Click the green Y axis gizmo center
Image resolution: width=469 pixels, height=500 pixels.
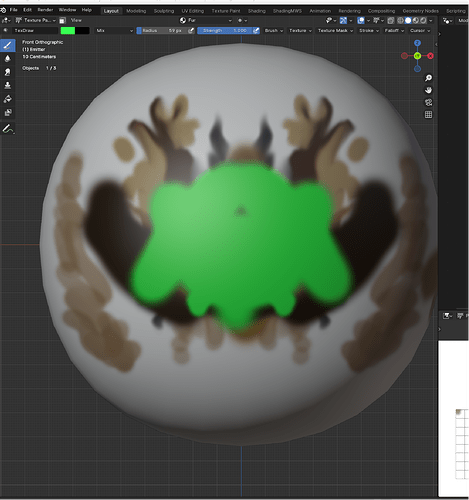[x=417, y=56]
